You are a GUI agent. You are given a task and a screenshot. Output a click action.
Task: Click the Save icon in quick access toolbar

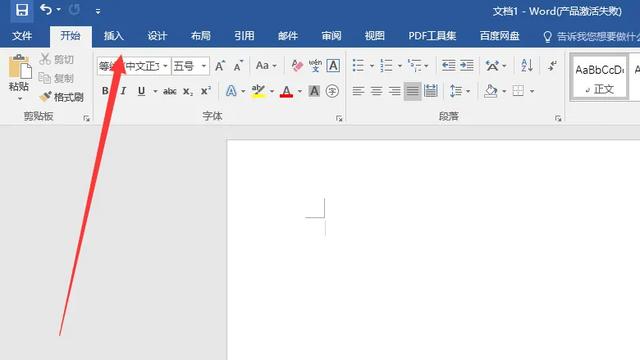(x=22, y=10)
